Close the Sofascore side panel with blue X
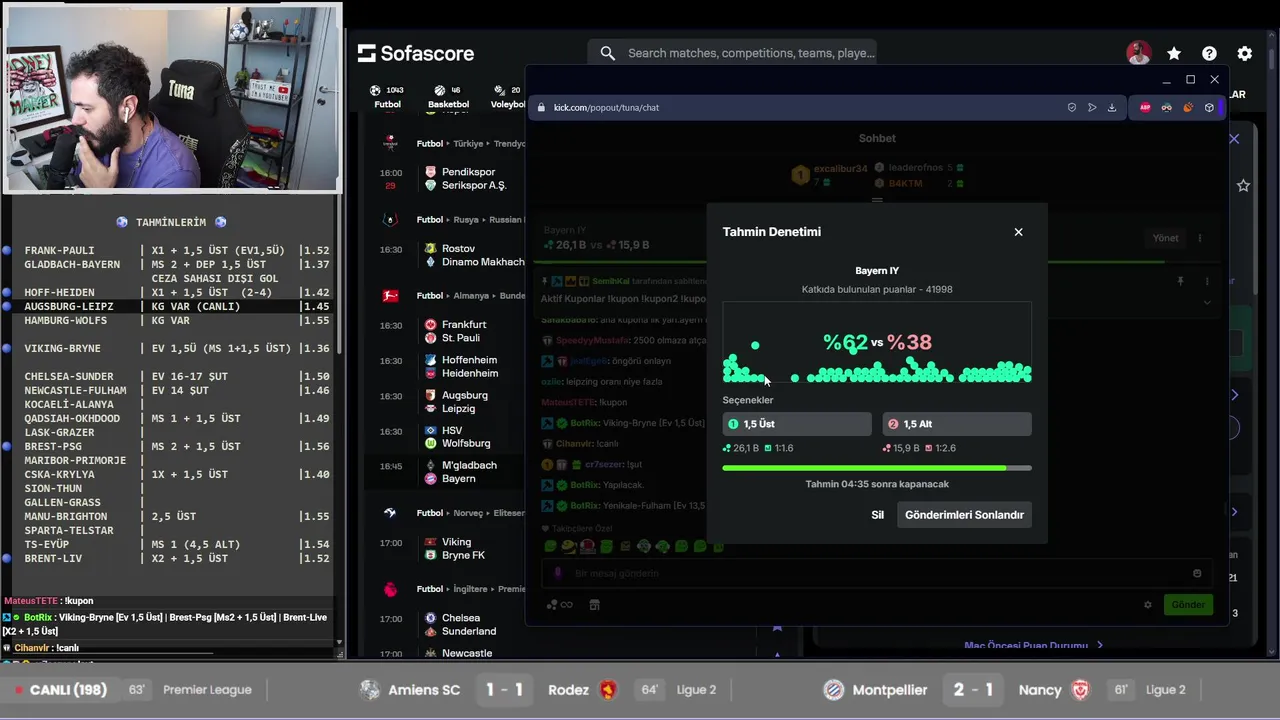The width and height of the screenshot is (1280, 720). tap(1234, 139)
